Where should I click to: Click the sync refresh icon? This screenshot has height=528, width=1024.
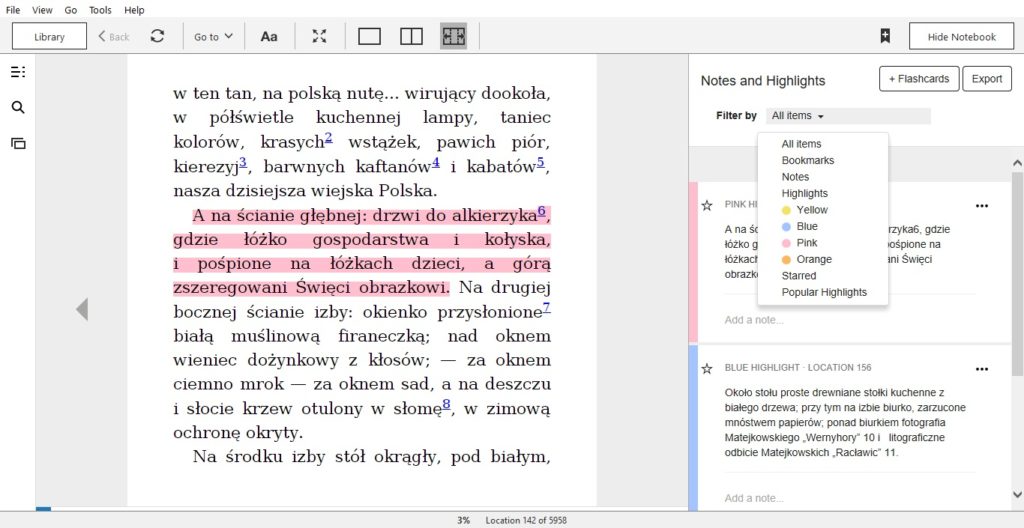pyautogui.click(x=157, y=36)
